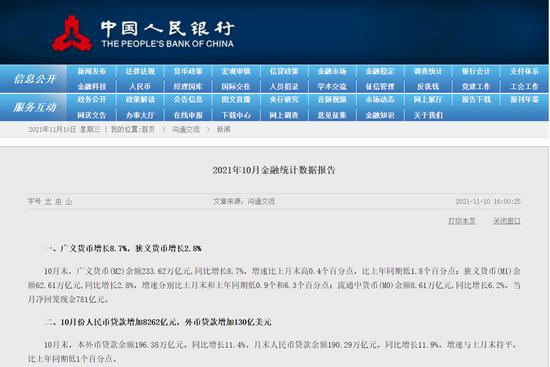This screenshot has width=550, height=367.
Task: Click the People's Bank of China red logo
Action: point(72,34)
